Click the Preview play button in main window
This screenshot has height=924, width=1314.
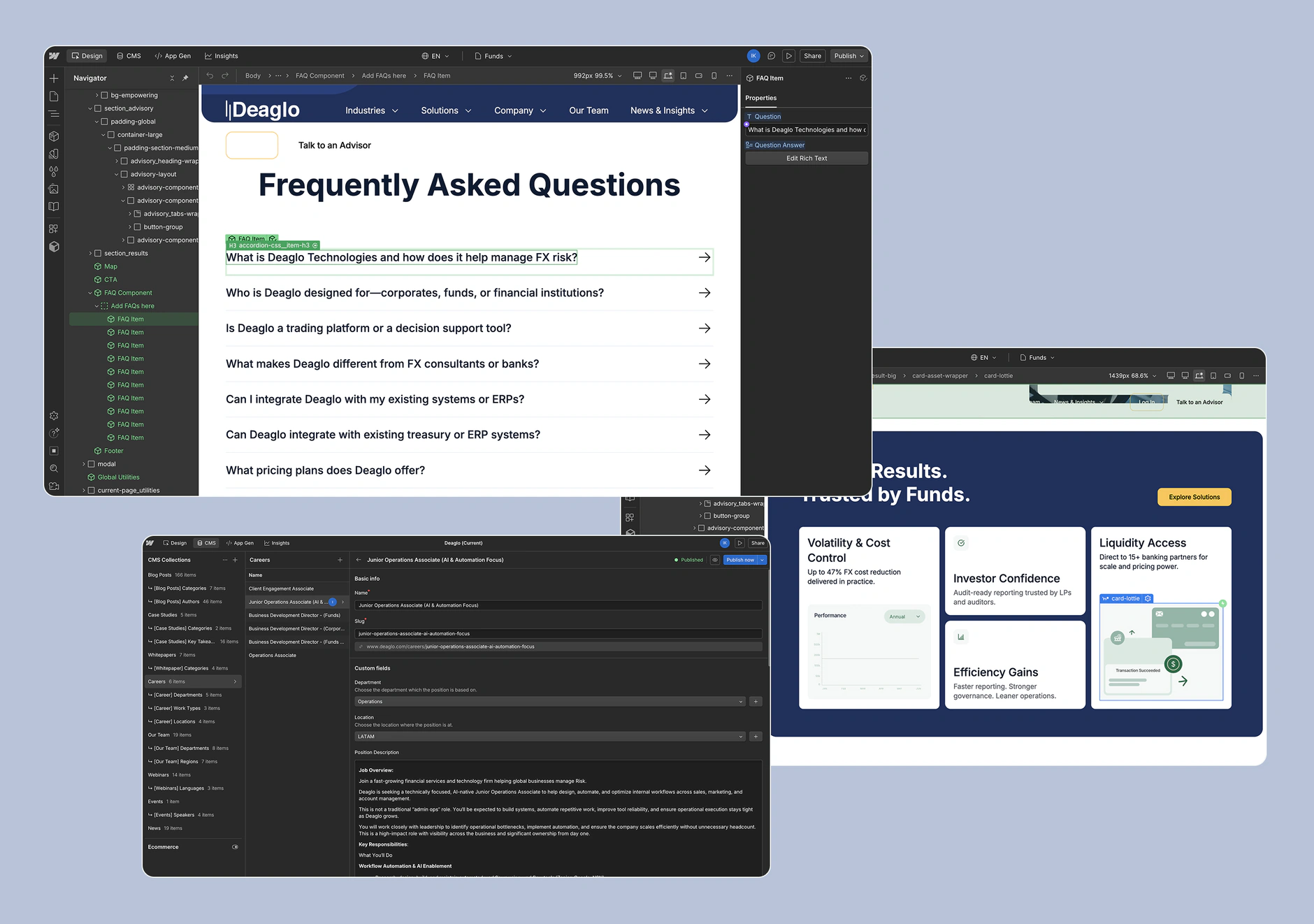[789, 56]
